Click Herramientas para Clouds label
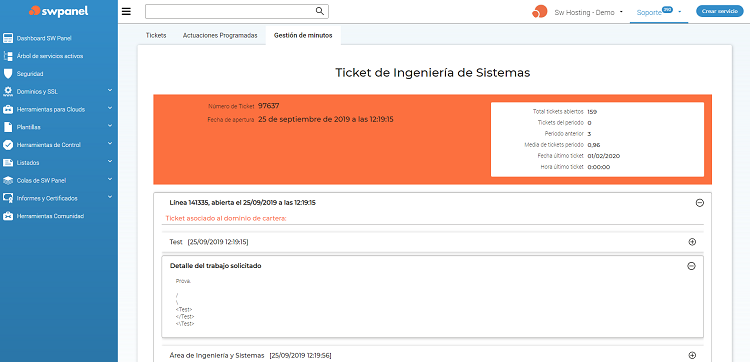Image resolution: width=750 pixels, height=362 pixels. click(x=50, y=110)
